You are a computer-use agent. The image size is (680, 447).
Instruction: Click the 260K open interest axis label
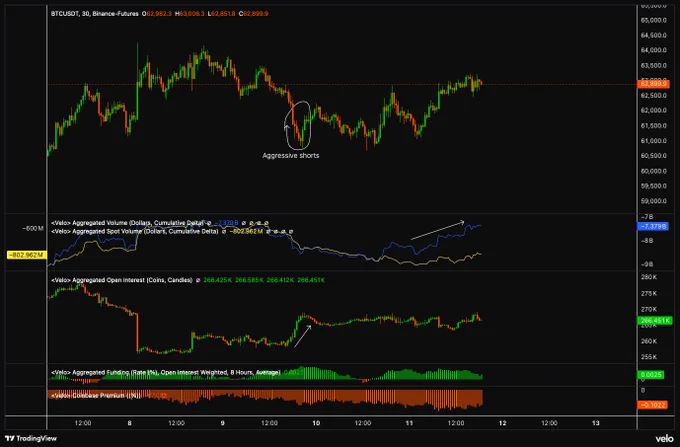coord(649,341)
